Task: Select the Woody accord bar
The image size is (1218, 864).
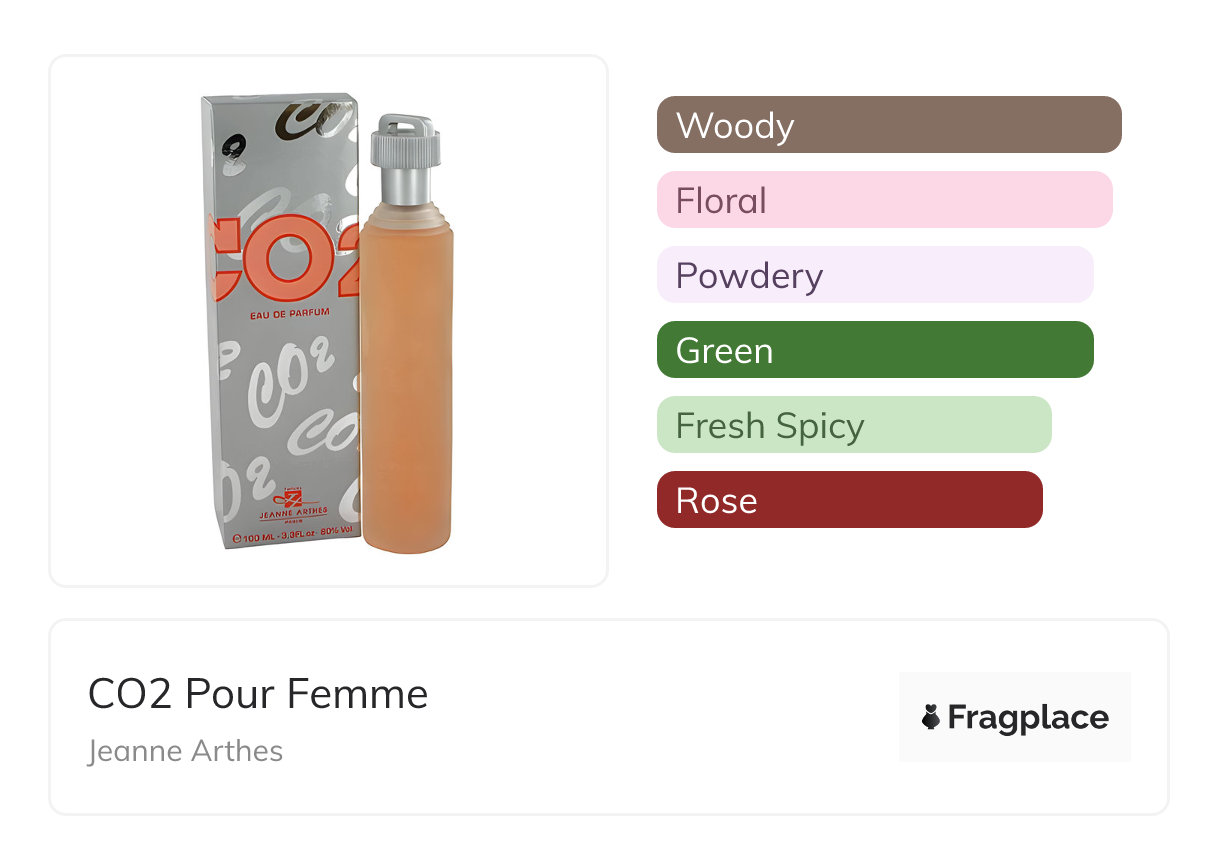Action: pos(889,125)
